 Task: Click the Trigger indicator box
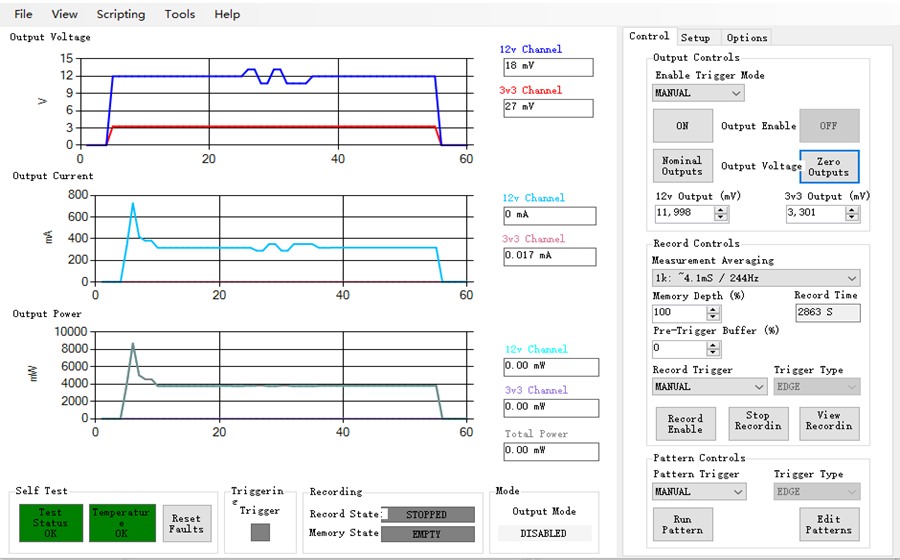259,533
